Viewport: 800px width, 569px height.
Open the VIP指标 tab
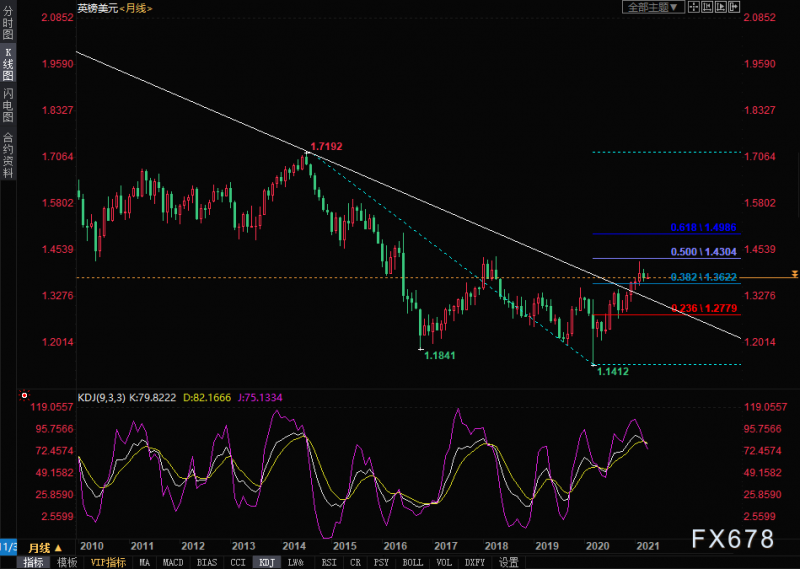coord(109,562)
